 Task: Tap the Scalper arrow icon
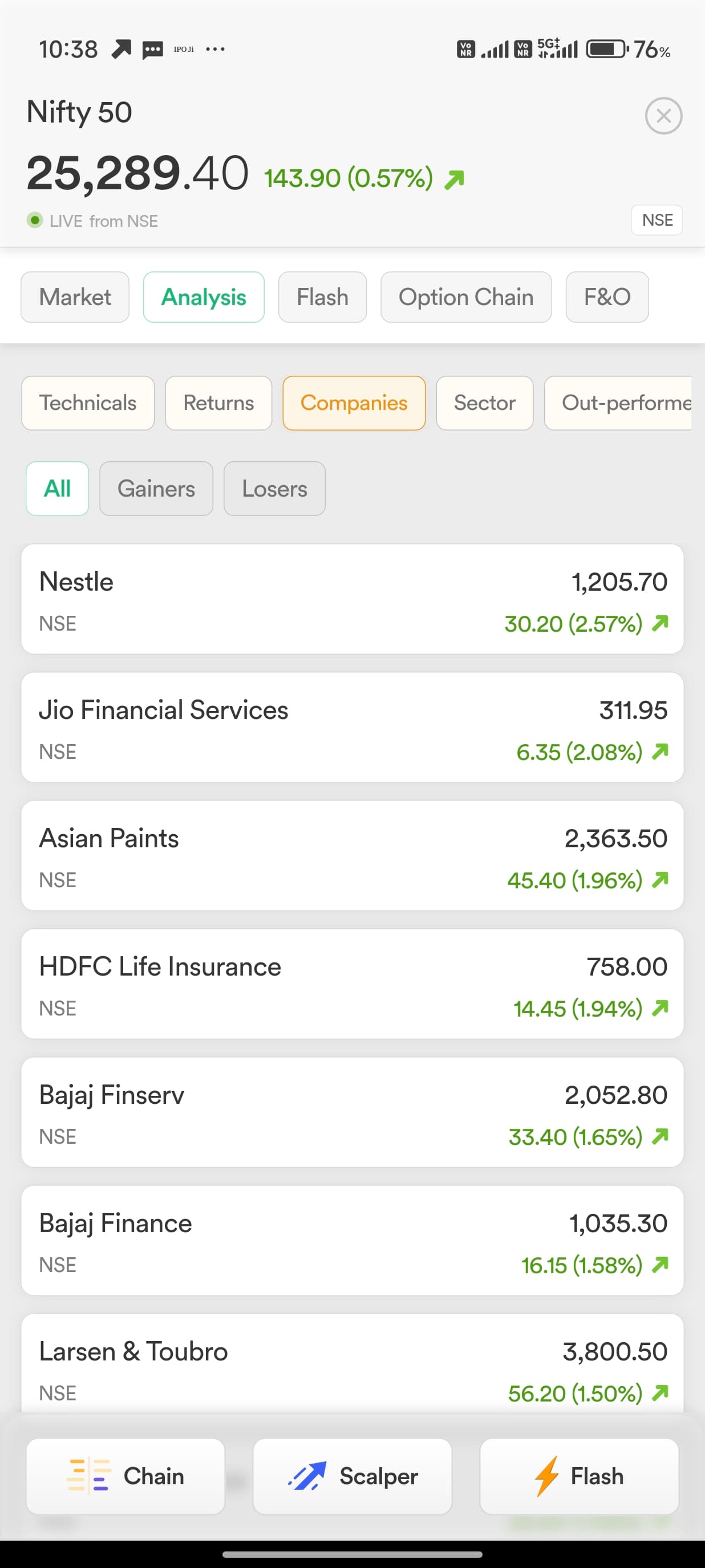tap(307, 1476)
